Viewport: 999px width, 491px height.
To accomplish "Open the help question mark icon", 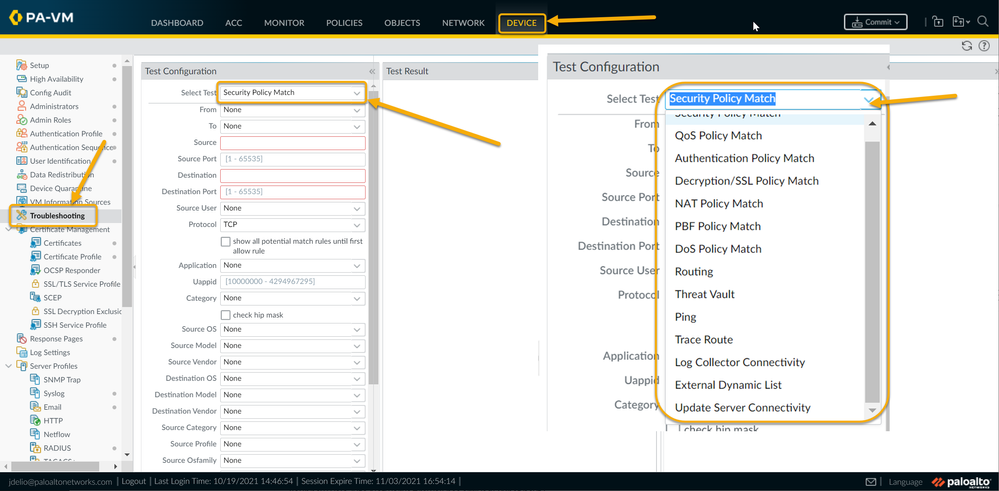I will coord(984,46).
